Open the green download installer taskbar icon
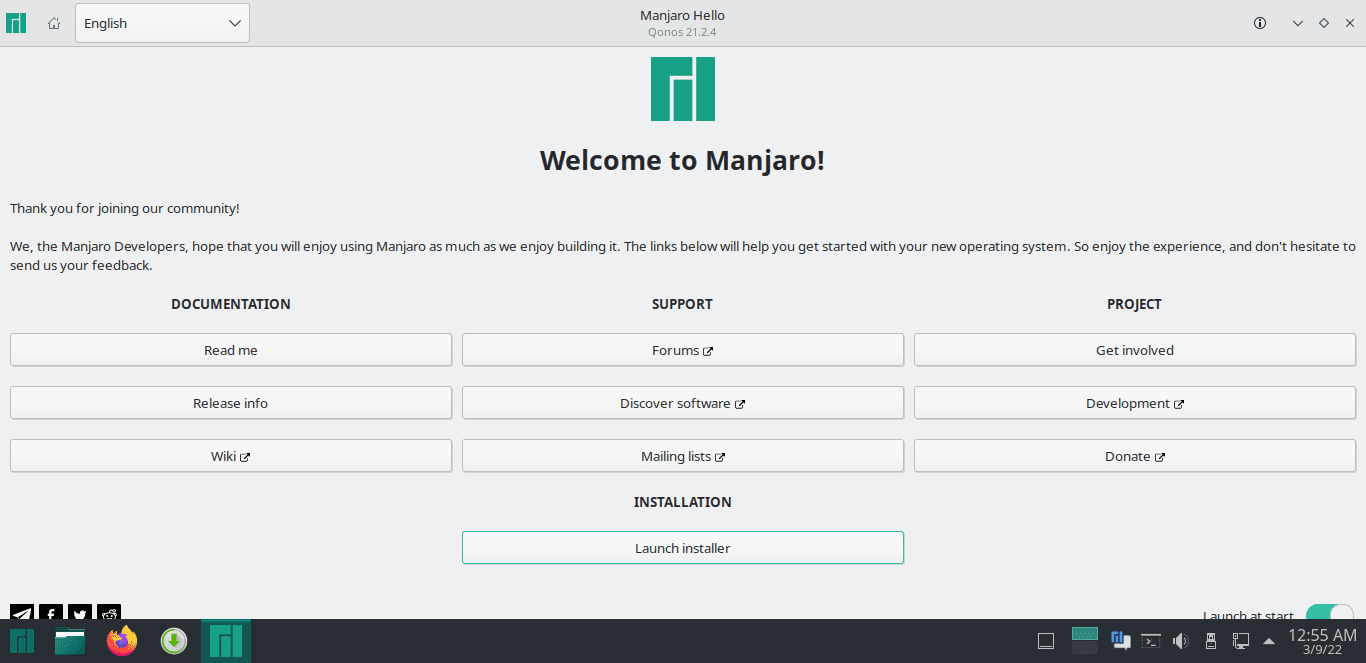Screen dimensions: 1366x663 pyautogui.click(x=174, y=641)
